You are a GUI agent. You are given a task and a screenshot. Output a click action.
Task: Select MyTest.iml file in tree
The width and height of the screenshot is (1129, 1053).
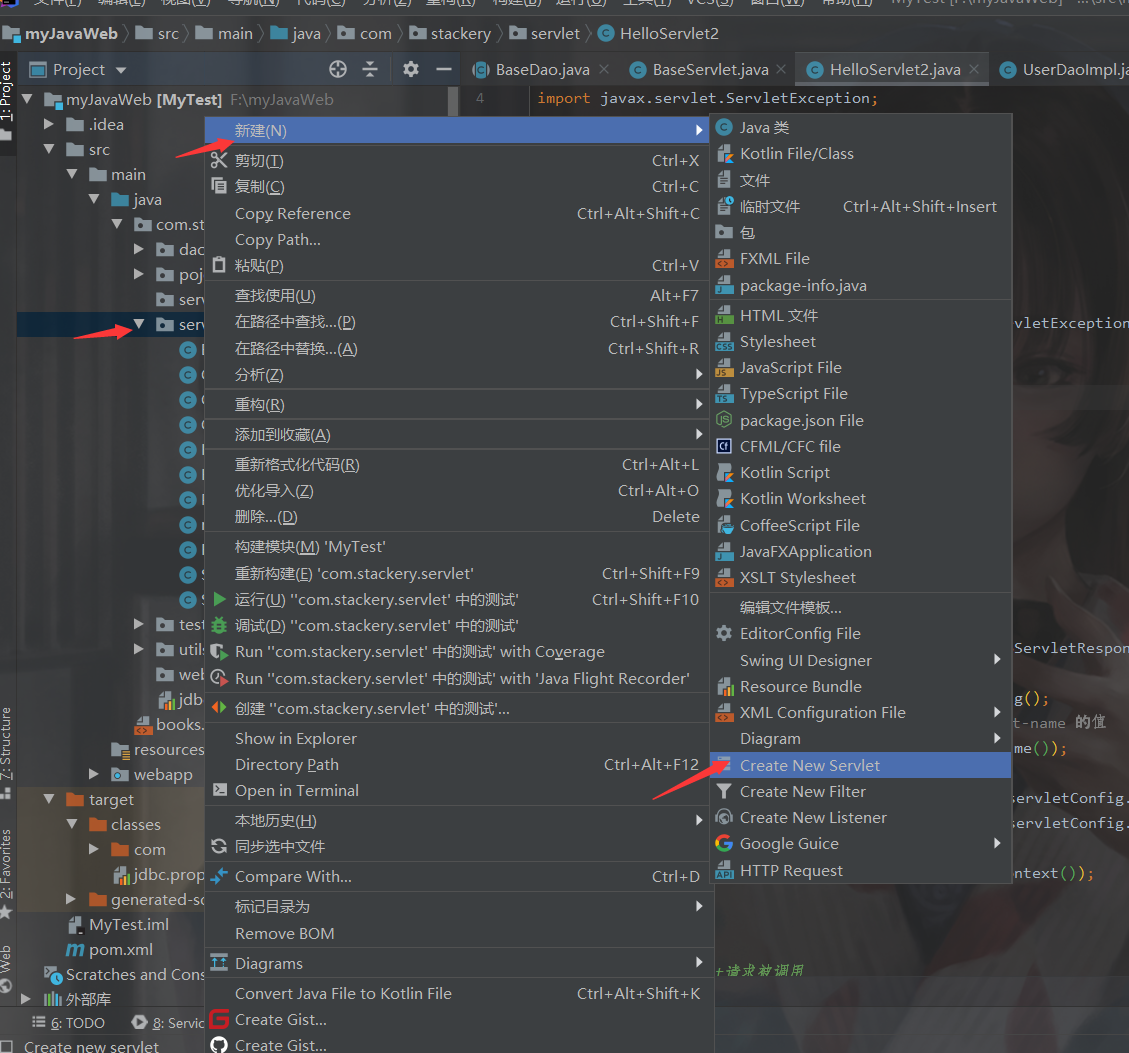[120, 924]
